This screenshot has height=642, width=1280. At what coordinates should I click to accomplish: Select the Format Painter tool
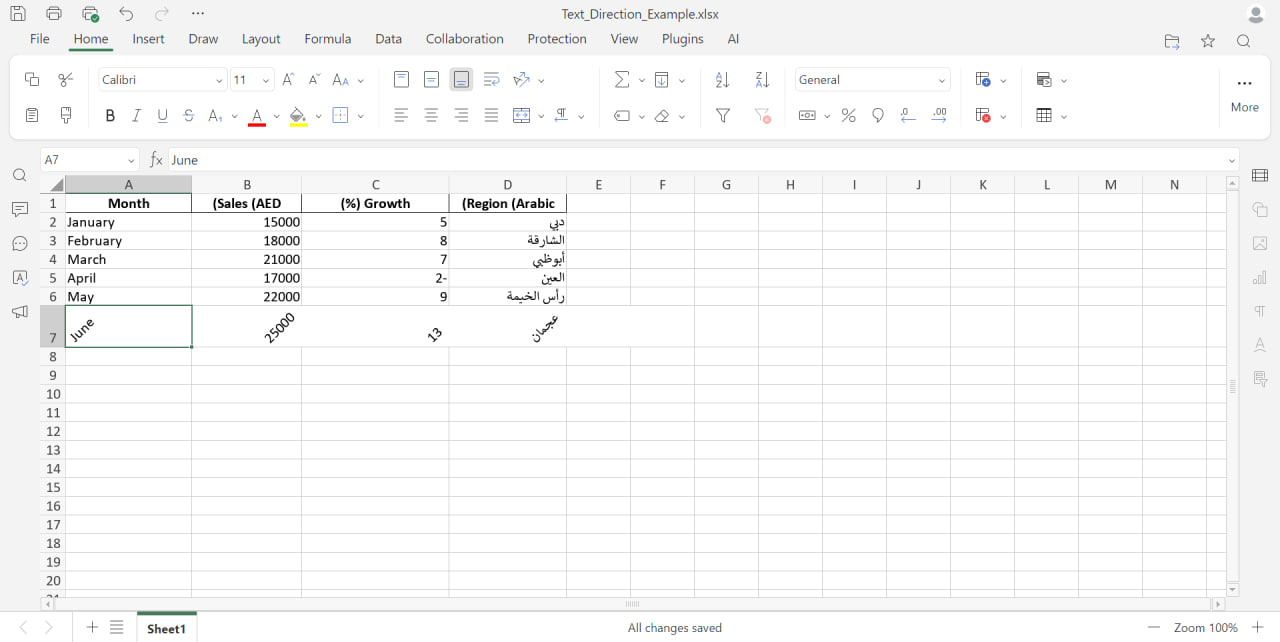64,115
